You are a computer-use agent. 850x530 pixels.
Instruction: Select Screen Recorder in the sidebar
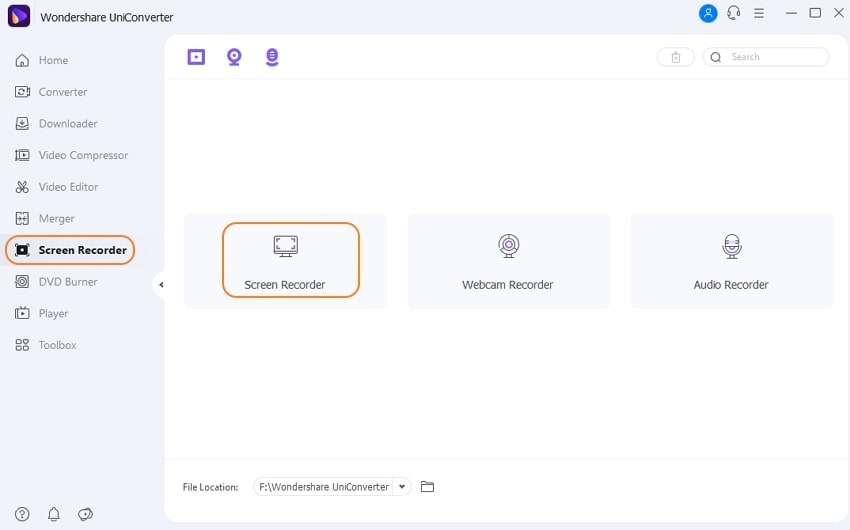[70, 250]
